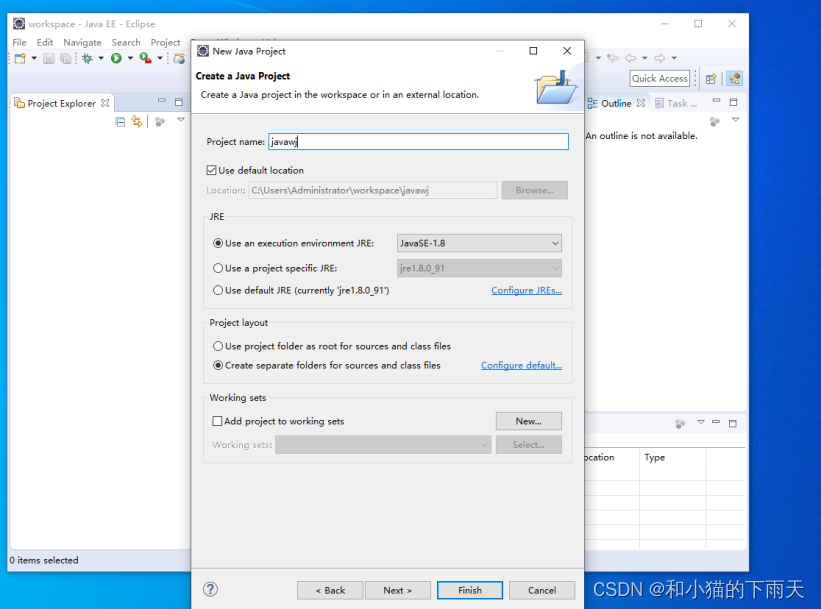Click the Run icon in the toolbar
The image size is (821, 609).
pos(116,58)
